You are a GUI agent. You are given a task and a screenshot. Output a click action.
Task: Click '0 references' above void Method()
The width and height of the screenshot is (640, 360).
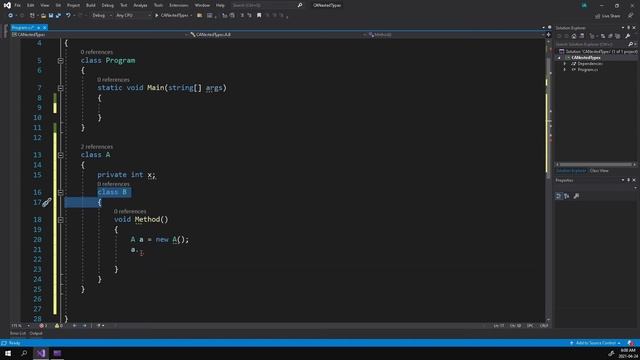point(130,211)
